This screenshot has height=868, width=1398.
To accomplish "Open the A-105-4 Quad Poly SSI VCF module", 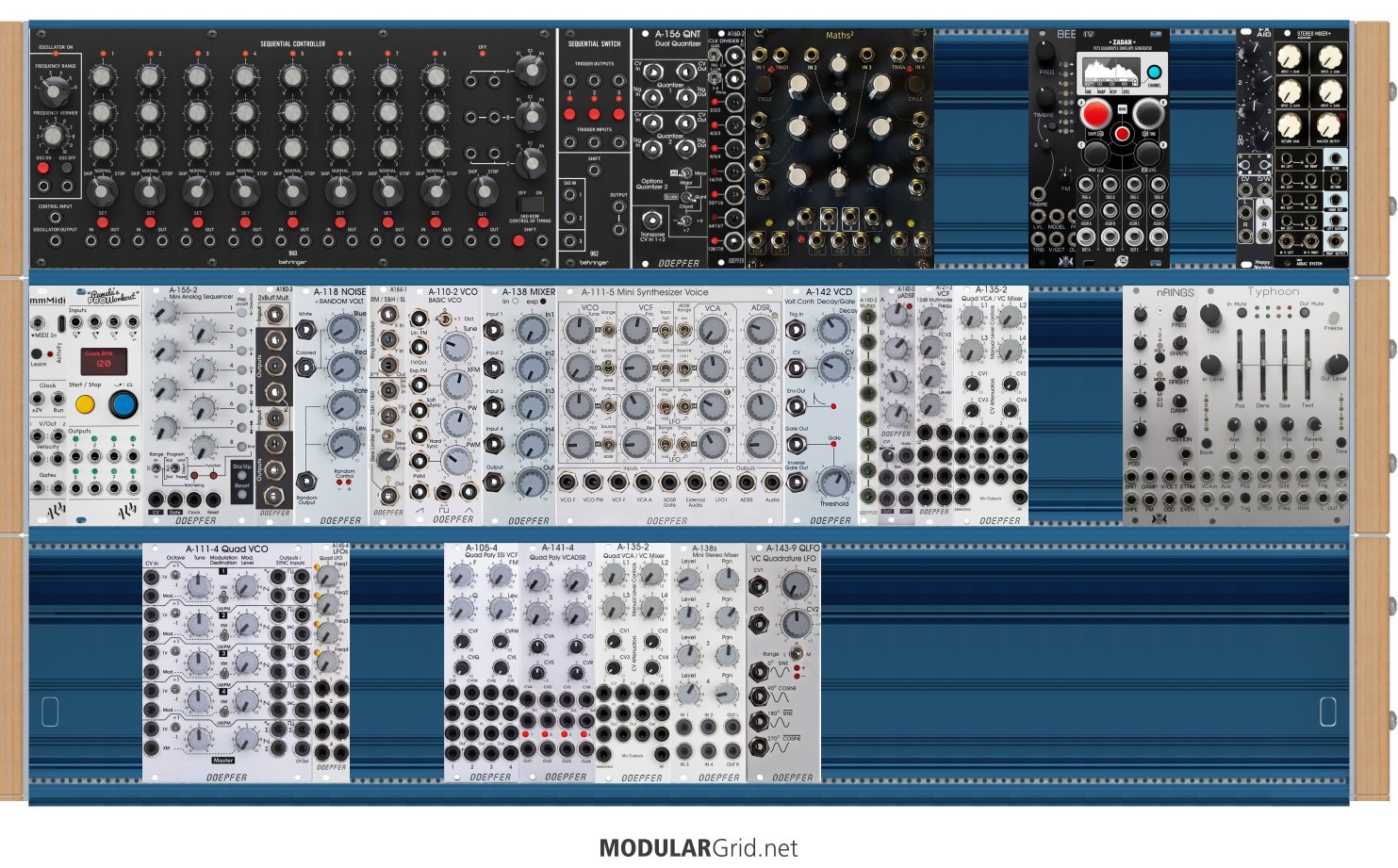I will coord(482,662).
